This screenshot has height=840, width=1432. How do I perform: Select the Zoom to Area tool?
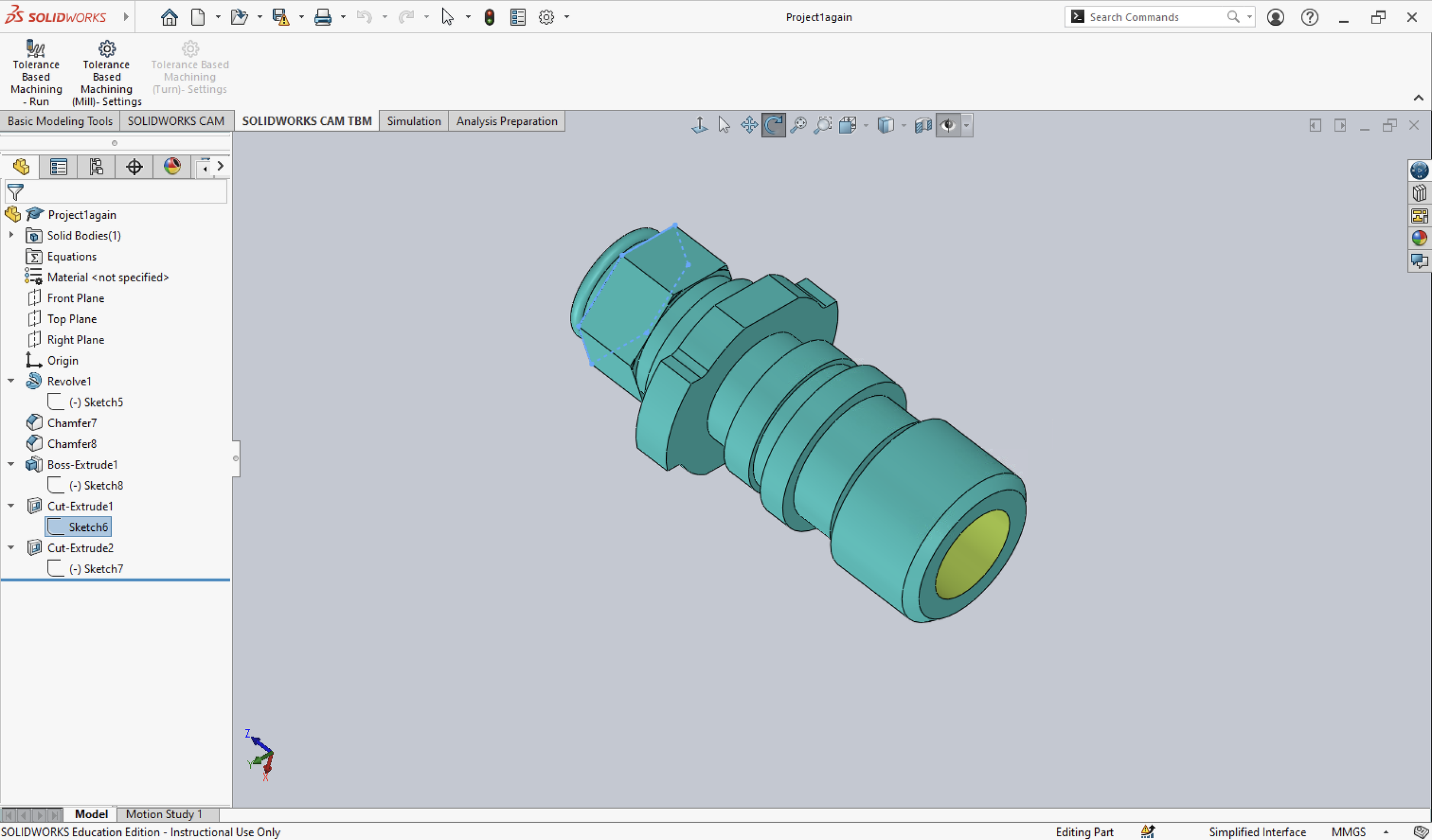coord(823,125)
